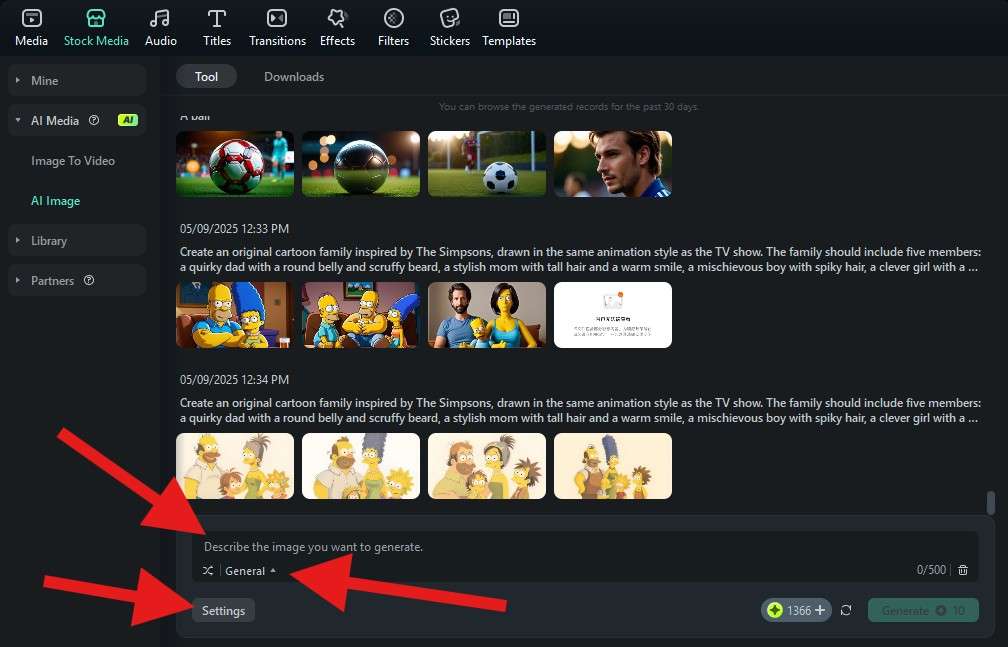The image size is (1008, 647).
Task: Click the help icon next to Partners
Action: [89, 280]
